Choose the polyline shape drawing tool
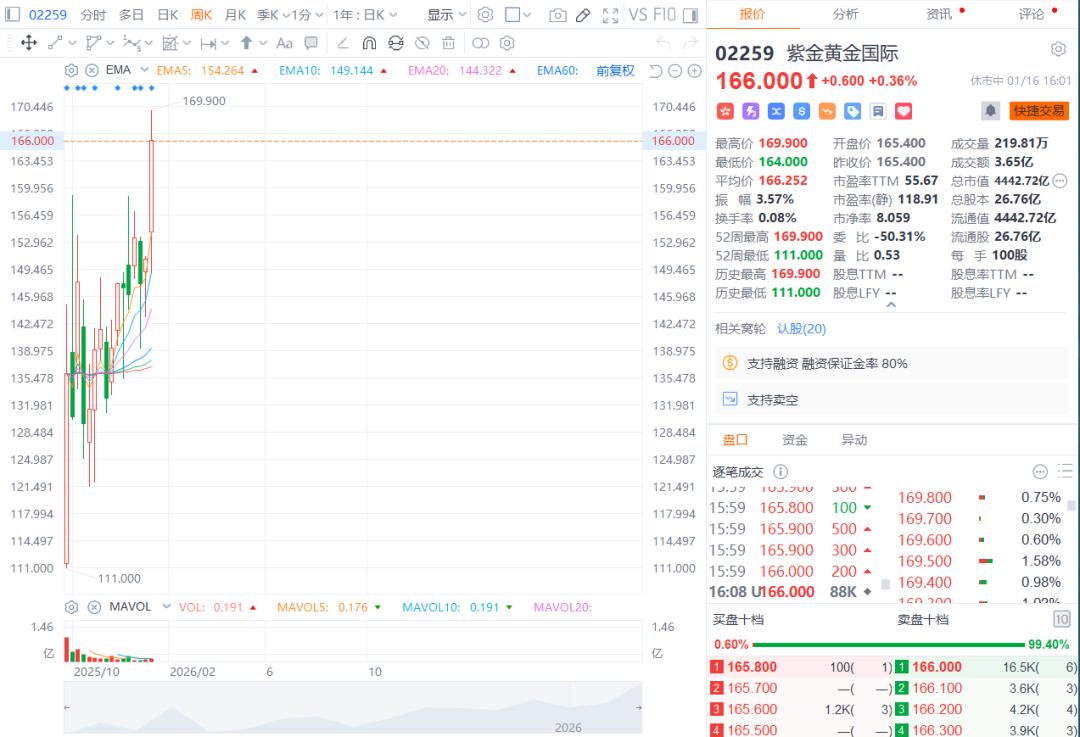 coord(93,43)
